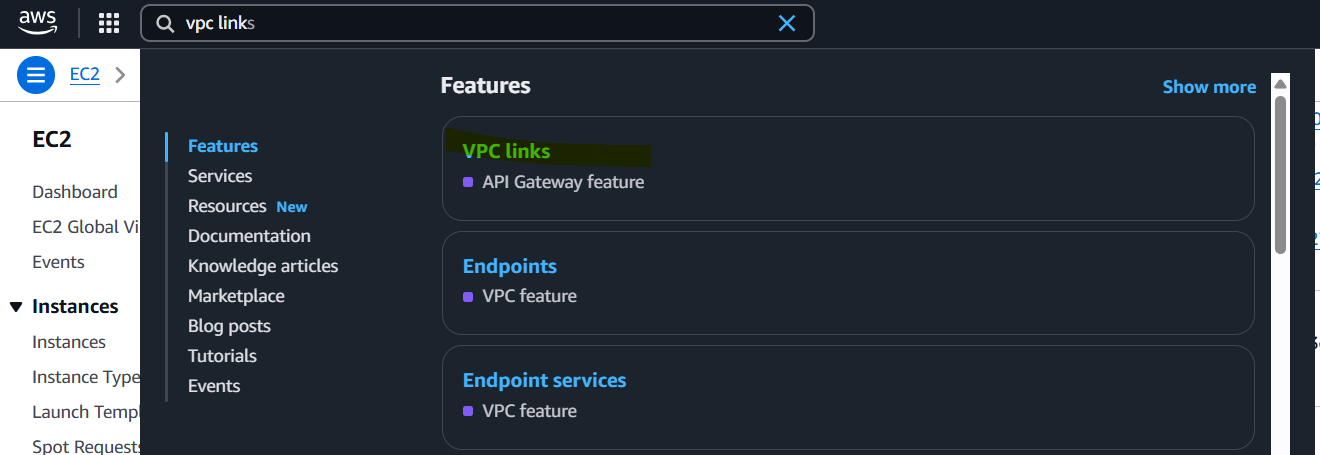Clear the search with the X icon
Viewport: 1320px width, 455px height.
coord(787,23)
